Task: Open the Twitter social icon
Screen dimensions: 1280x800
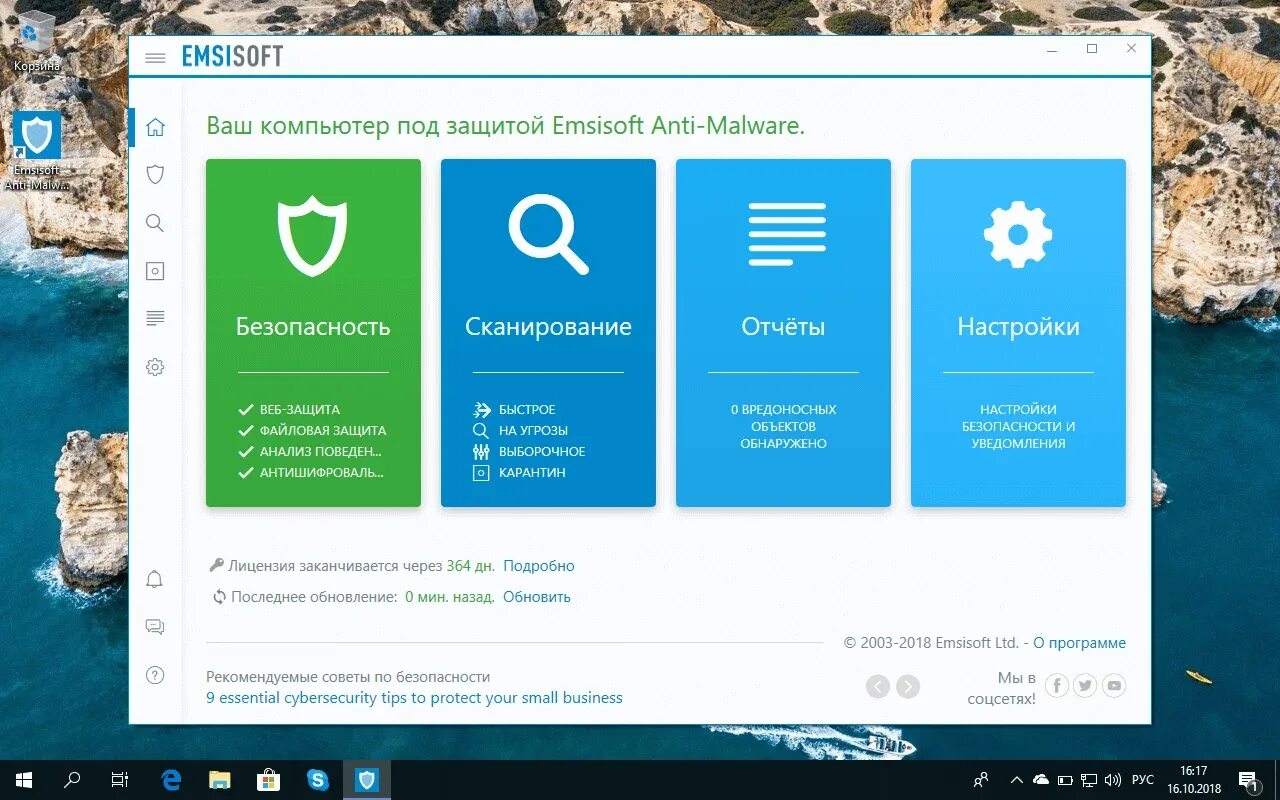Action: point(1085,685)
